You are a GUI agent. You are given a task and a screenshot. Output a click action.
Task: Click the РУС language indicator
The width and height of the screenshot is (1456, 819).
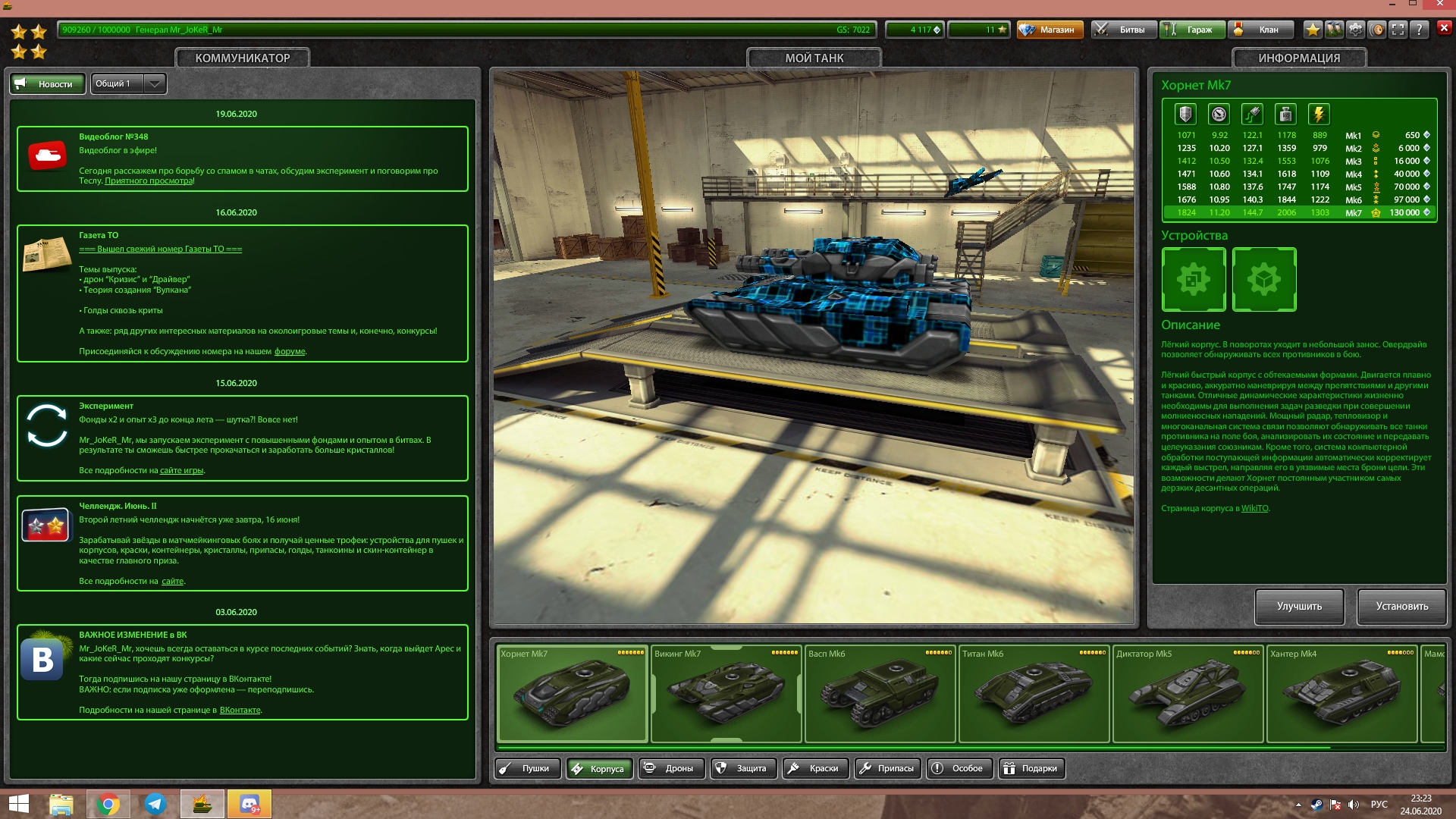point(1379,805)
